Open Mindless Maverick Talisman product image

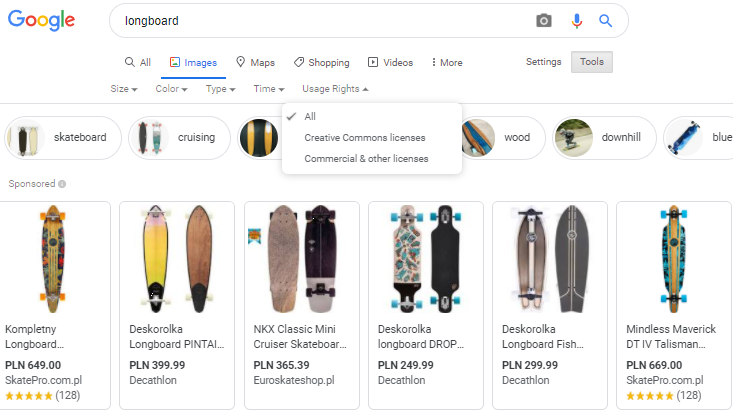click(674, 259)
